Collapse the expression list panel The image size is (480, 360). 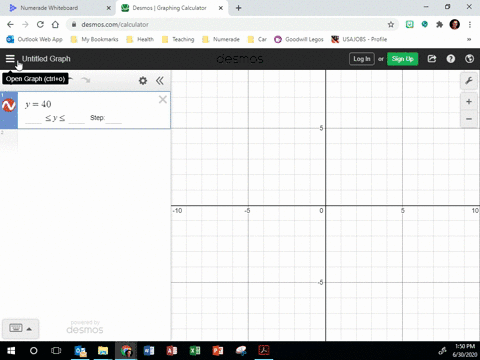click(x=160, y=80)
